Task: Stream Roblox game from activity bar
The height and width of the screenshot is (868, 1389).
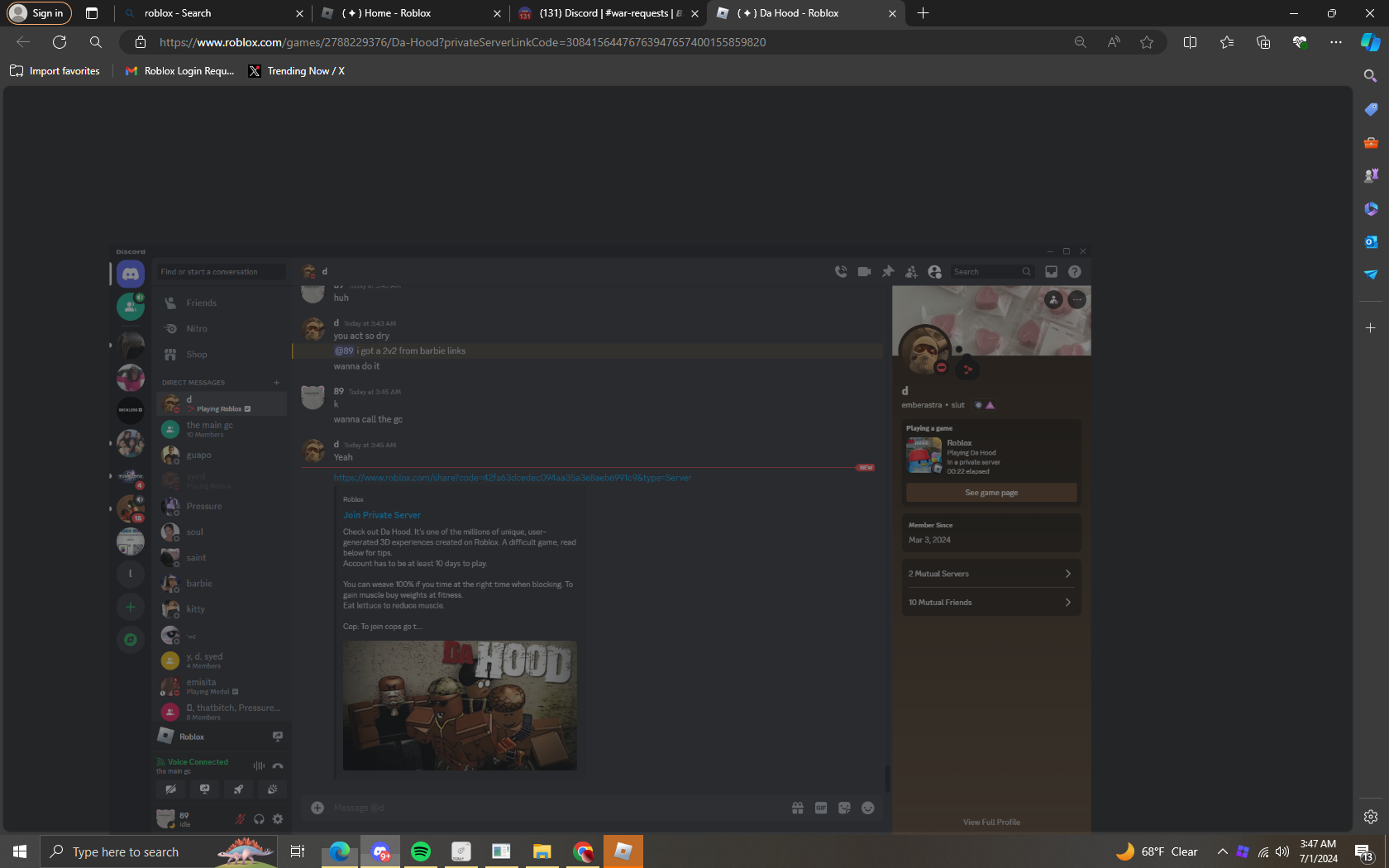Action: 278,737
